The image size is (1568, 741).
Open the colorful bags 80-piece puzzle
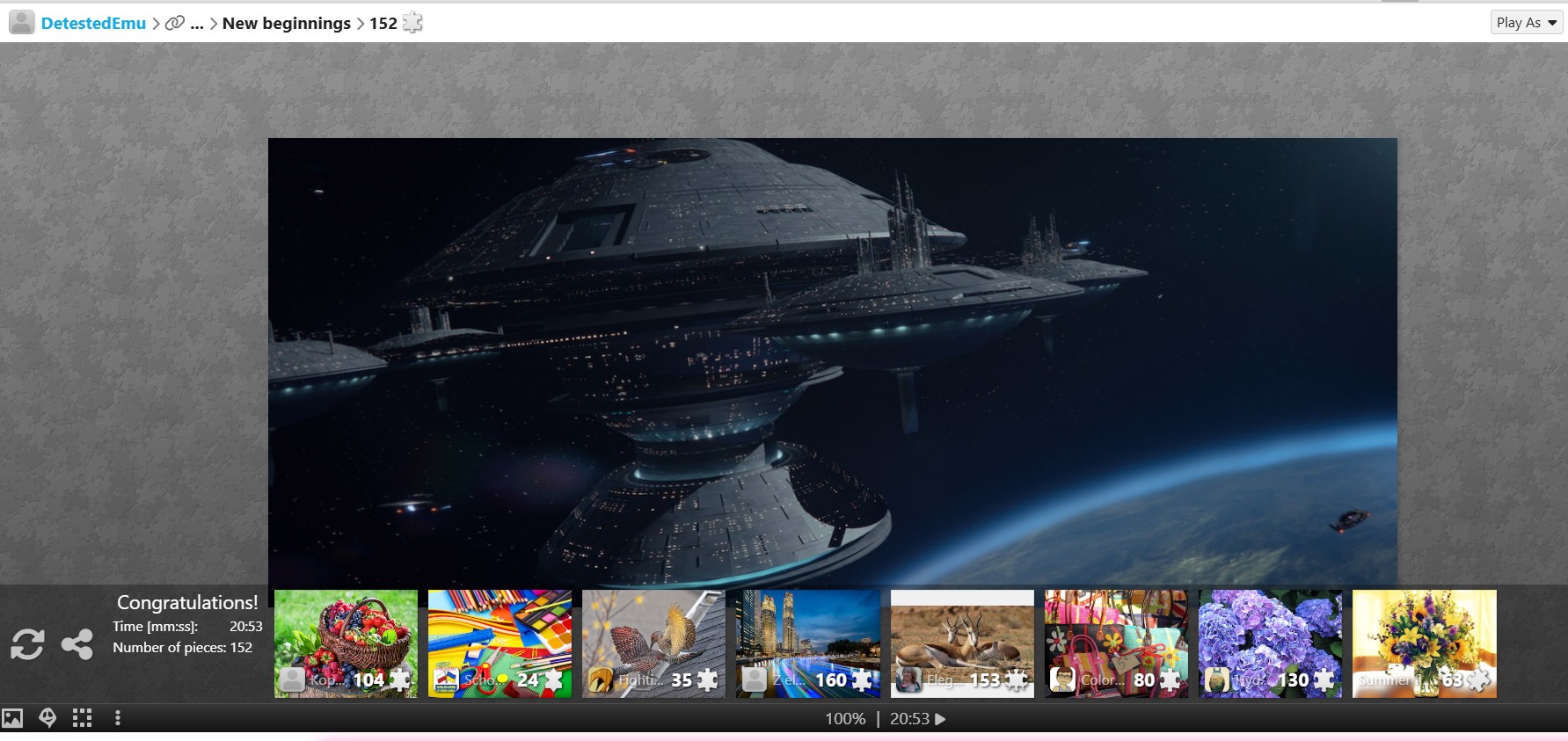[x=1116, y=643]
